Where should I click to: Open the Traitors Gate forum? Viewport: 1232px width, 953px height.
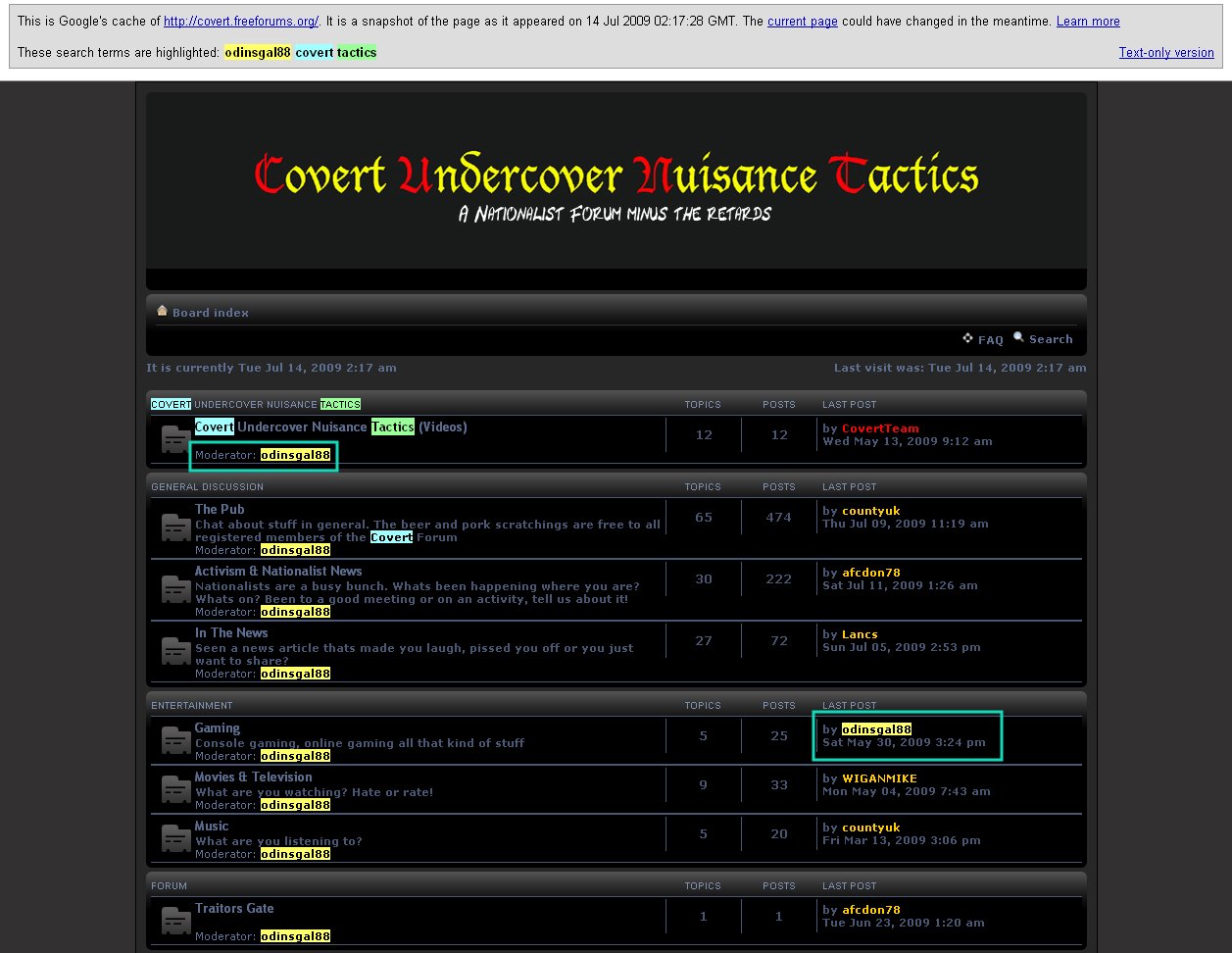(234, 908)
